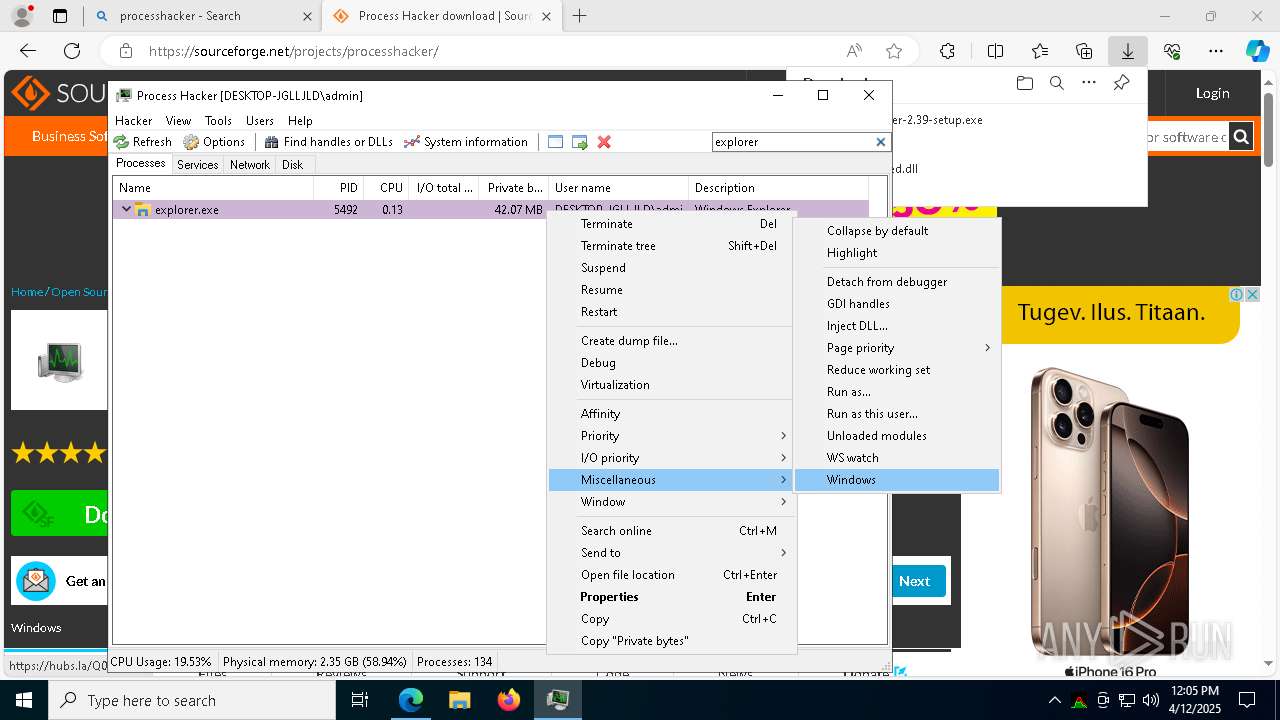Select Suspend in the context menu
The image size is (1280, 720).
[x=672, y=268]
